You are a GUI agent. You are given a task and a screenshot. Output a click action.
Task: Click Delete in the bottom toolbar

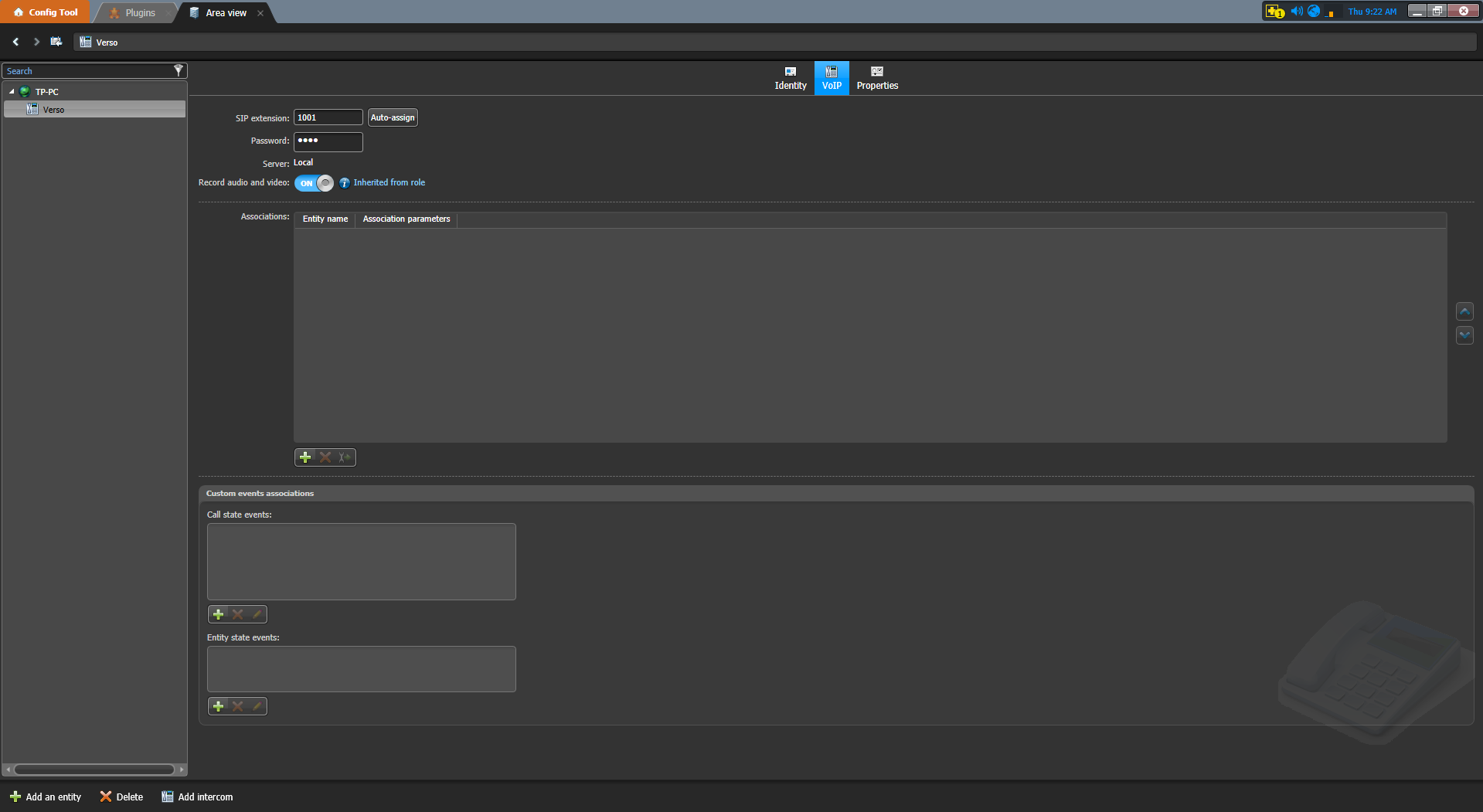coord(121,797)
